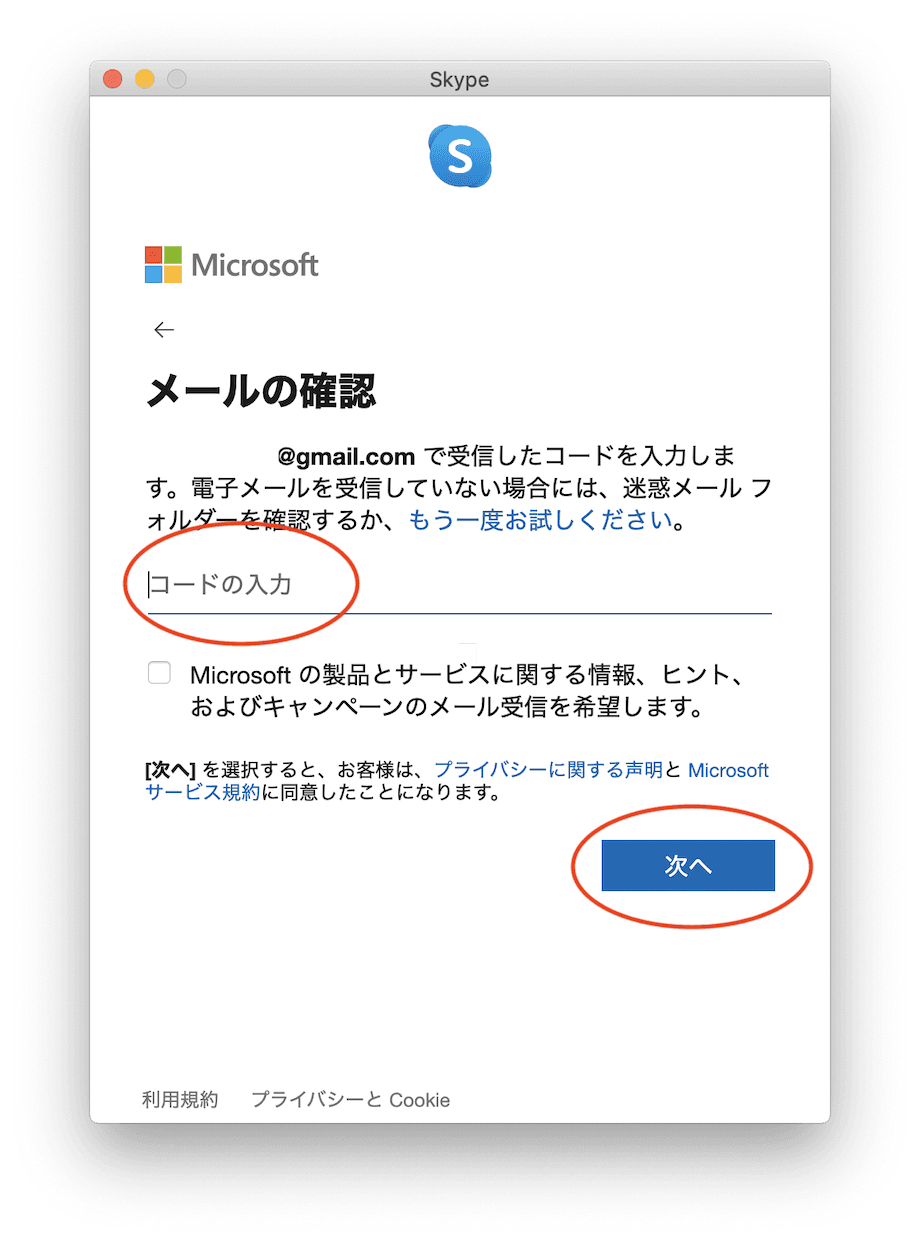Click the Microsoft wordmark text
This screenshot has width=920, height=1242.
[x=255, y=265]
